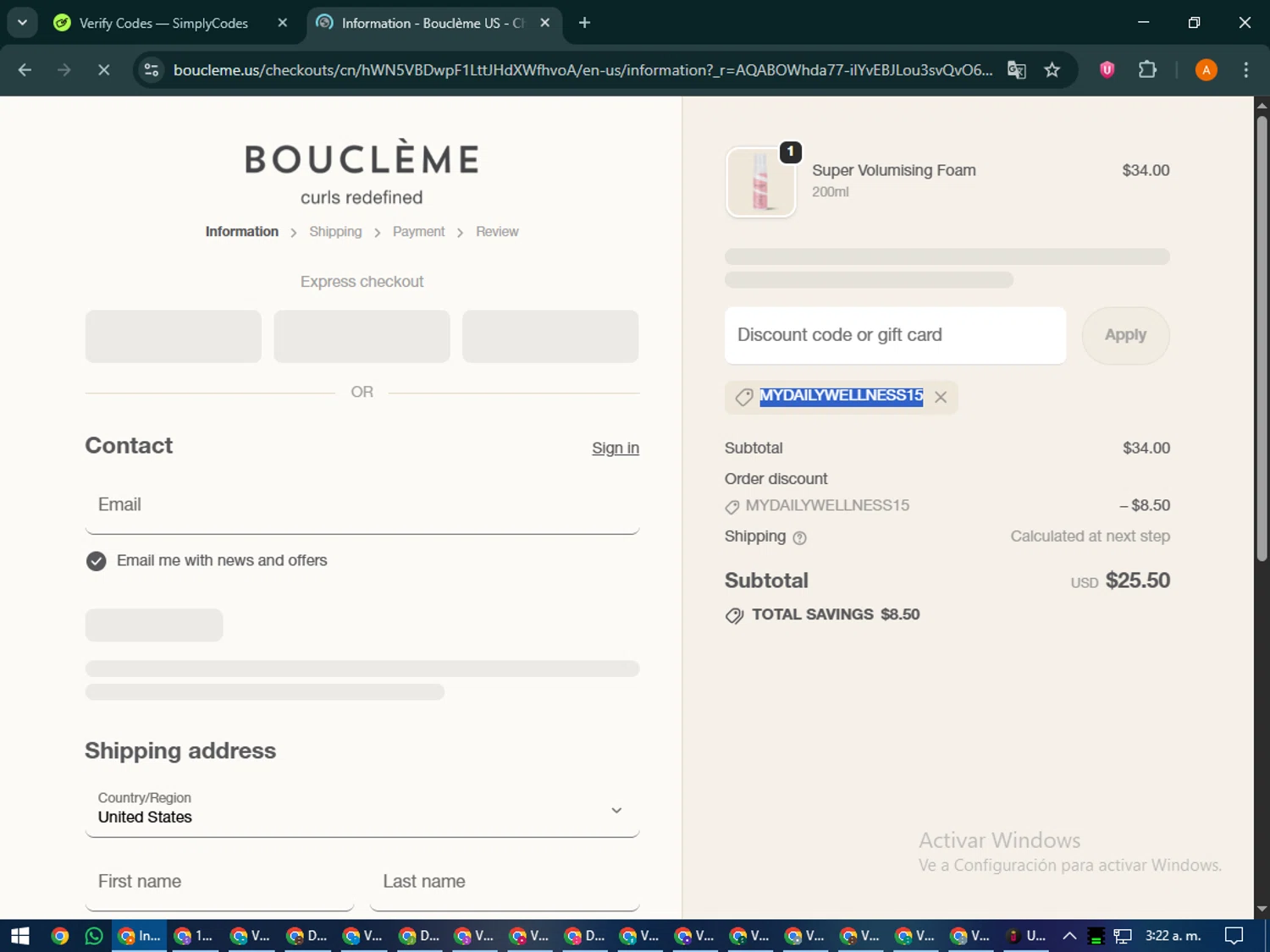Close the Information - Bouclème US tab
The height and width of the screenshot is (952, 1270).
click(545, 23)
